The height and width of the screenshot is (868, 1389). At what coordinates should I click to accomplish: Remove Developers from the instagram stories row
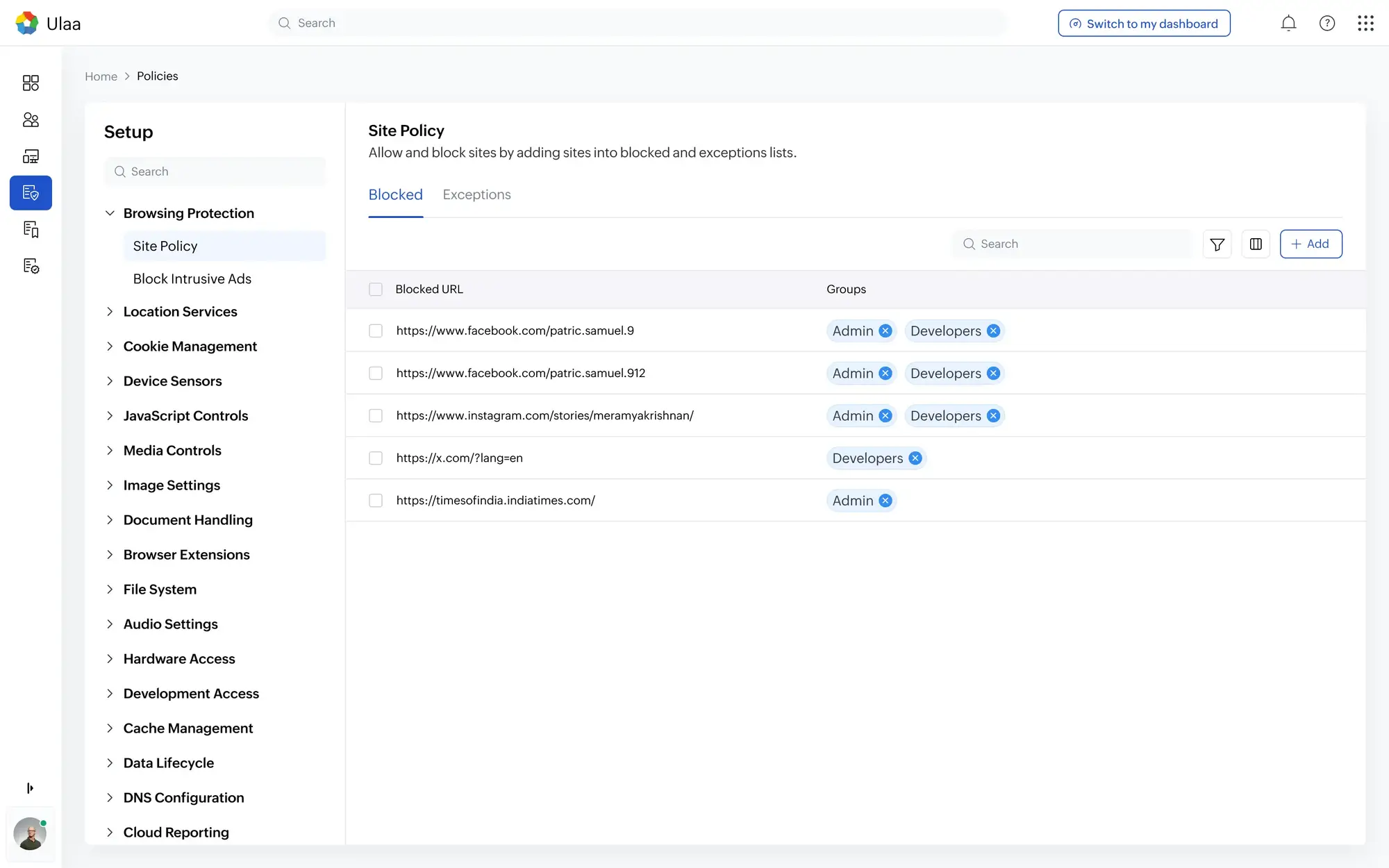pyautogui.click(x=993, y=416)
